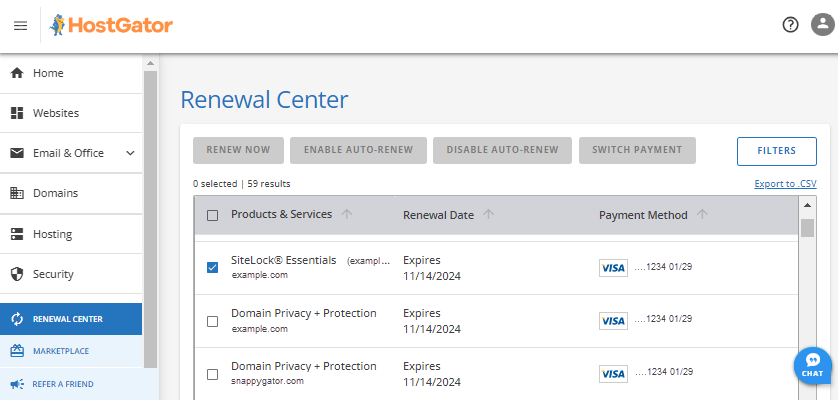The width and height of the screenshot is (838, 400).
Task: Click the Domains building icon
Action: [x=17, y=193]
